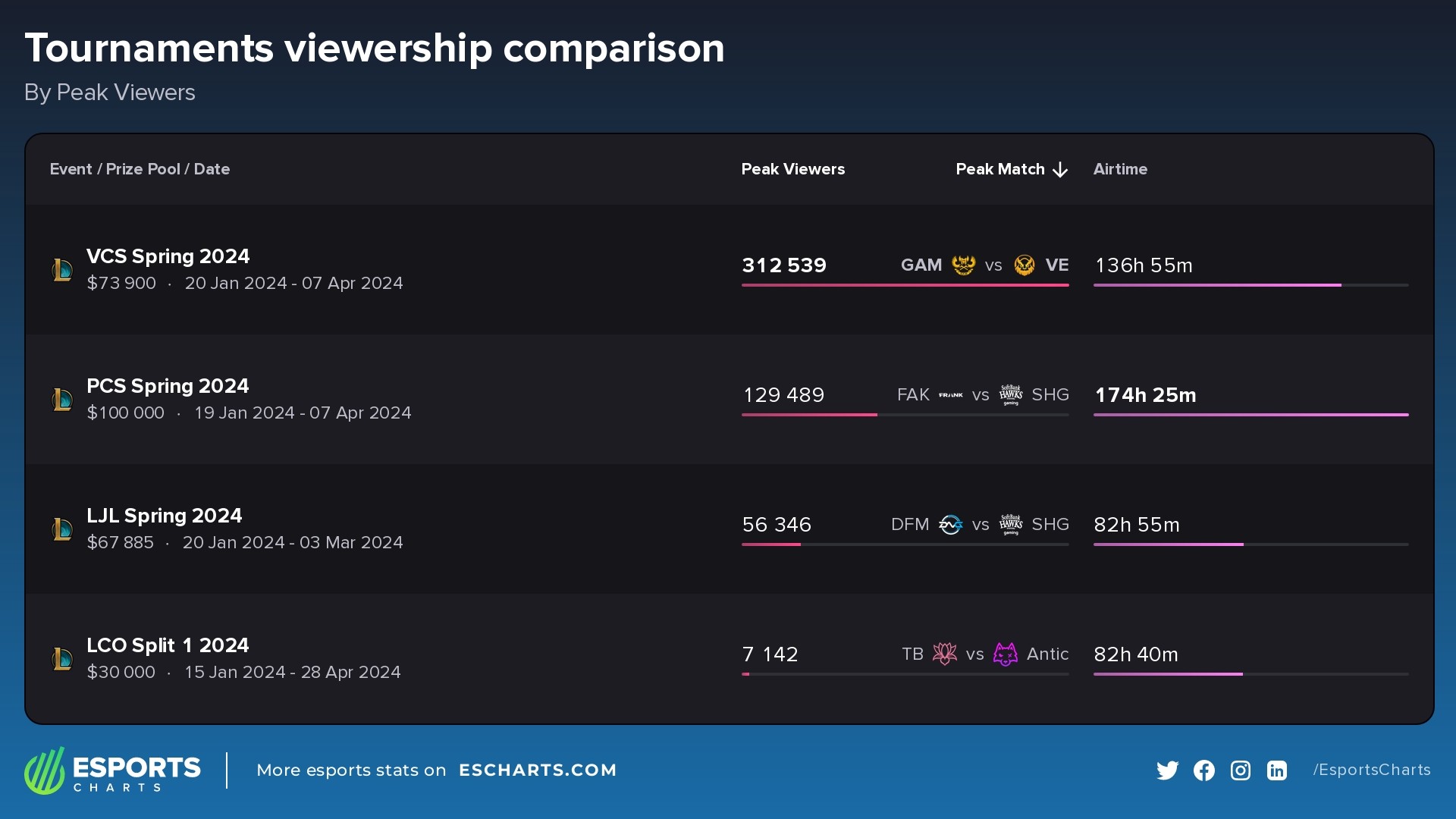This screenshot has height=819, width=1456.
Task: Sort by the Airtime column header
Action: [x=1120, y=169]
